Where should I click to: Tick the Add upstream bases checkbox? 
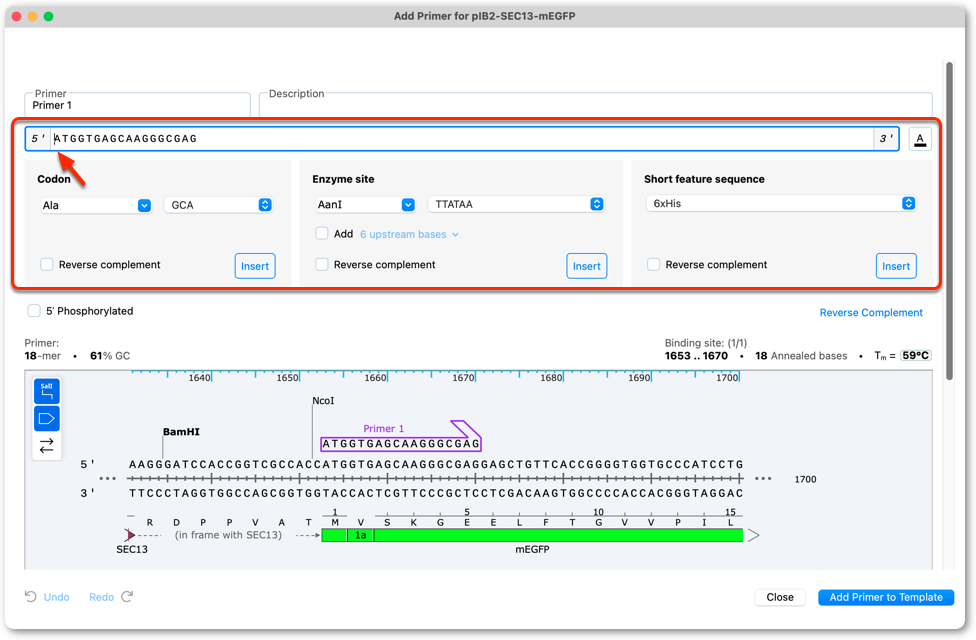click(322, 233)
